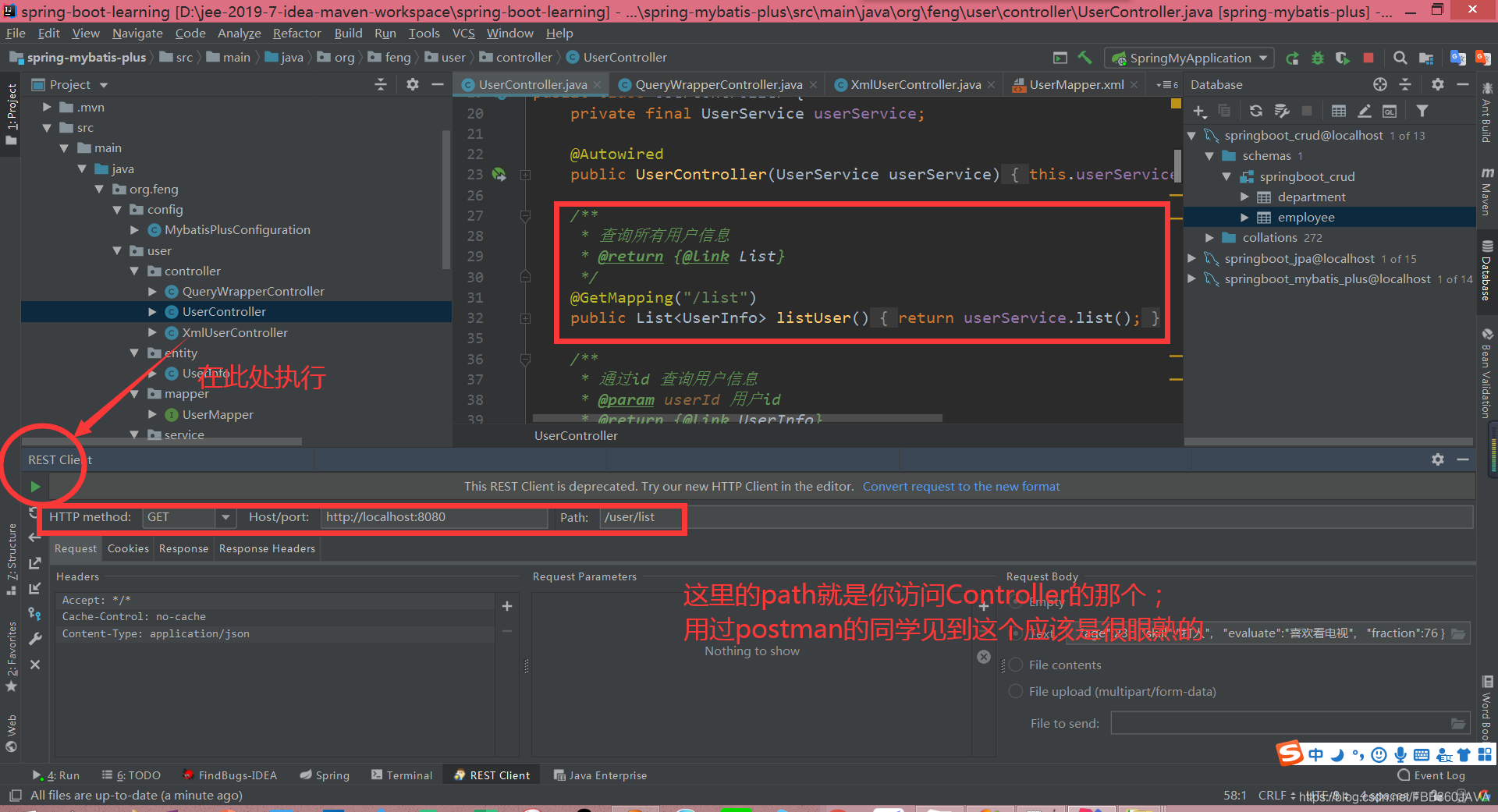The width and height of the screenshot is (1498, 812).
Task: Click the File to send input field
Action: [x=1280, y=724]
